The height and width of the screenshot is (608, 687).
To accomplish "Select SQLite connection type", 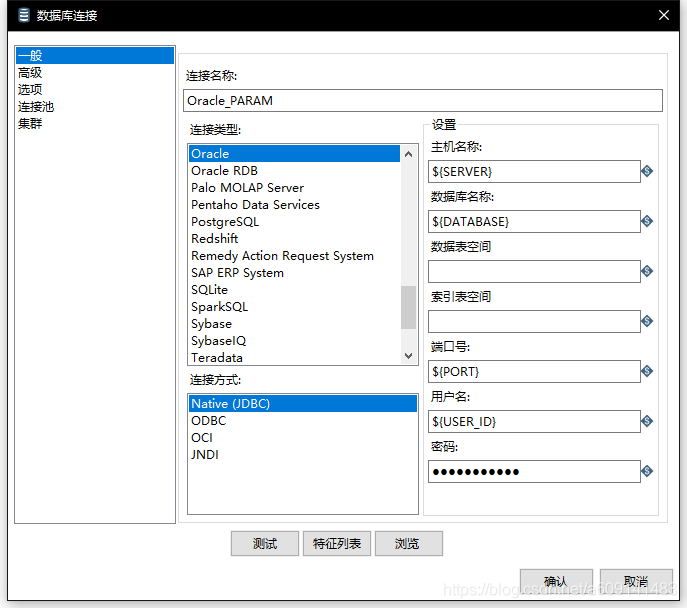I will click(x=294, y=290).
